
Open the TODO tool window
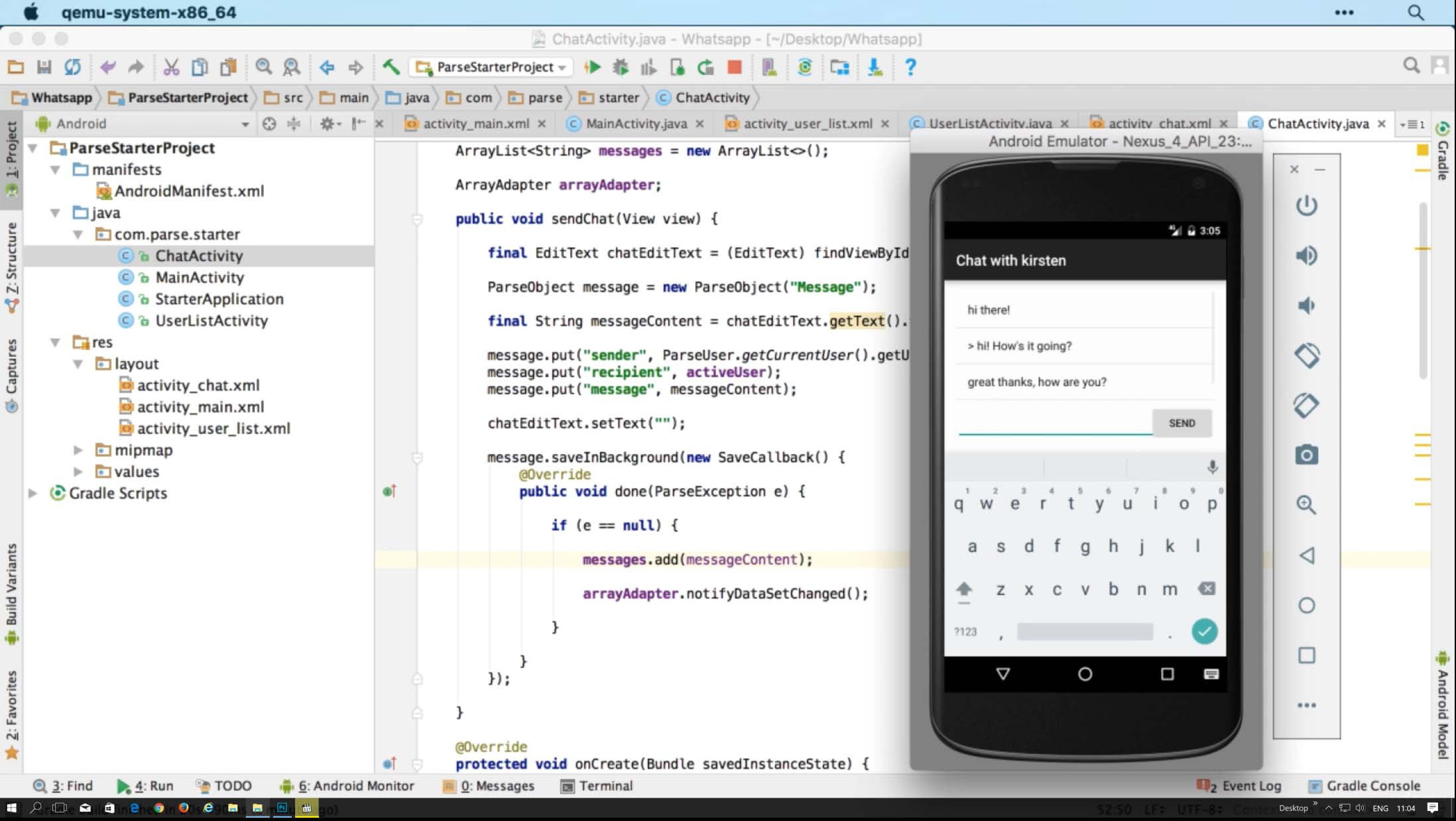[224, 786]
